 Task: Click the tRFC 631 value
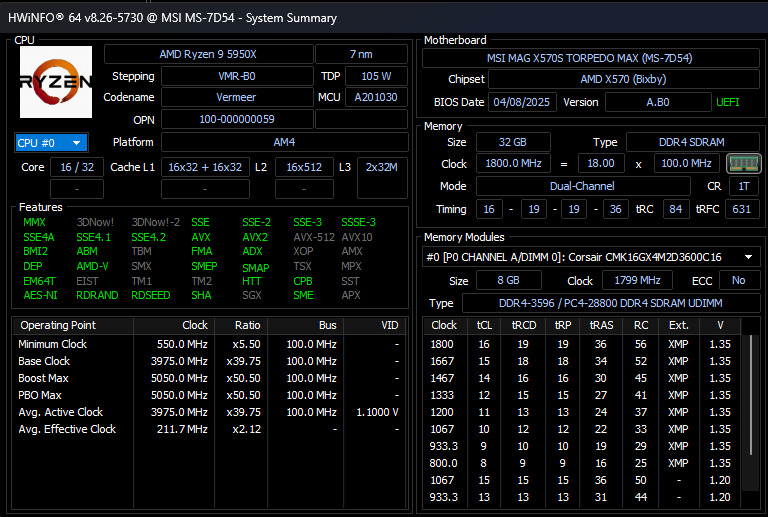(x=742, y=210)
